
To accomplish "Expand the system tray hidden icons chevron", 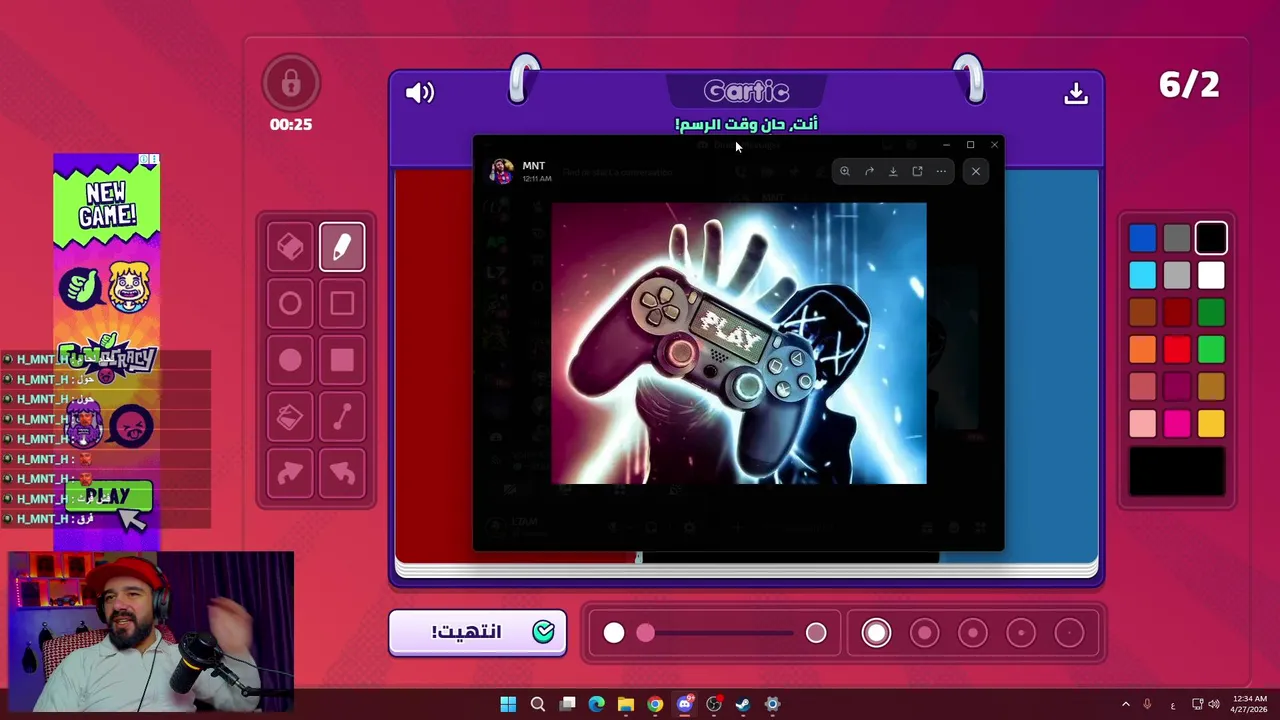I will tap(1126, 704).
